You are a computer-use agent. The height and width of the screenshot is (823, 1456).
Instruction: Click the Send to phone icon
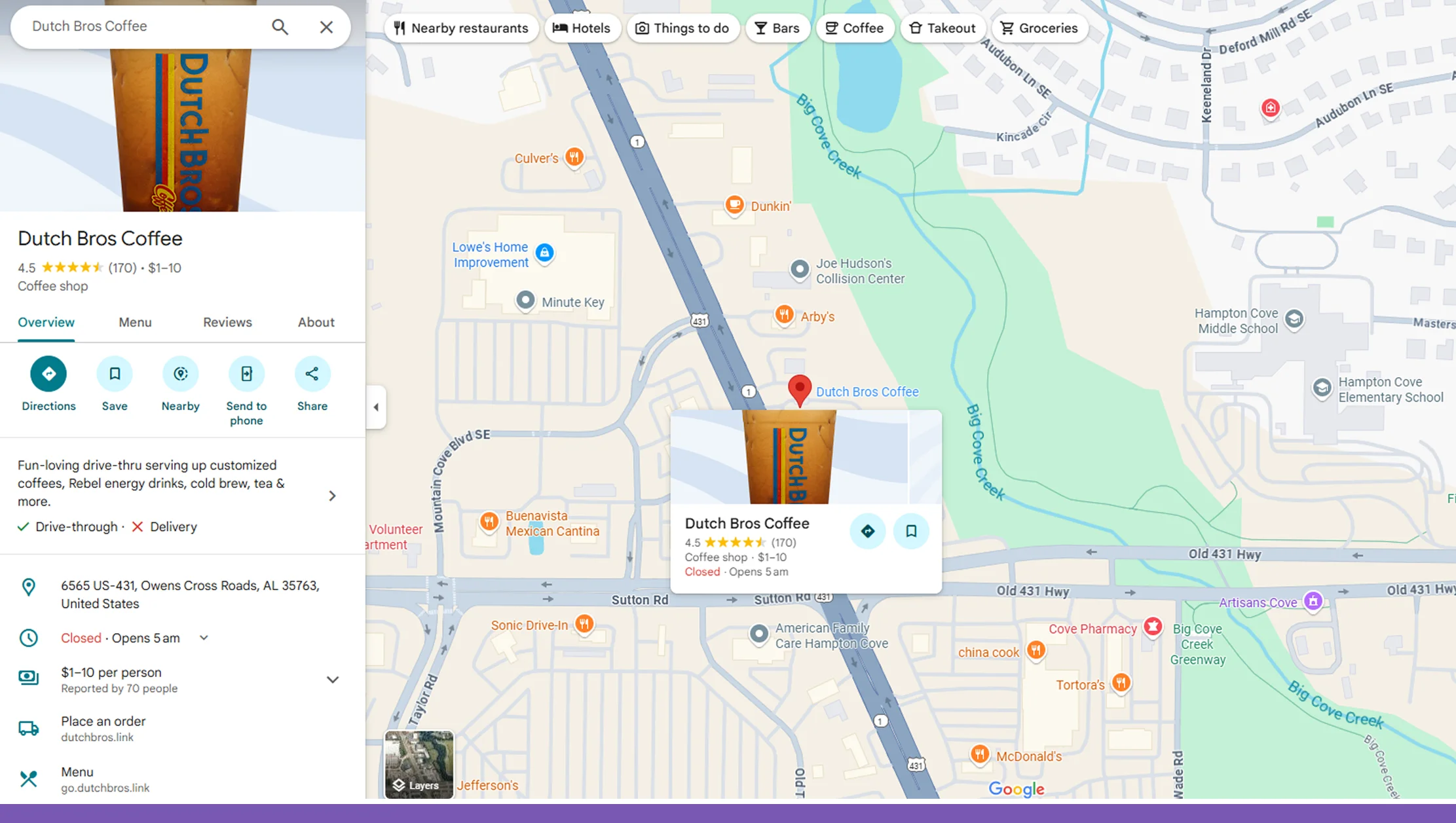tap(246, 374)
